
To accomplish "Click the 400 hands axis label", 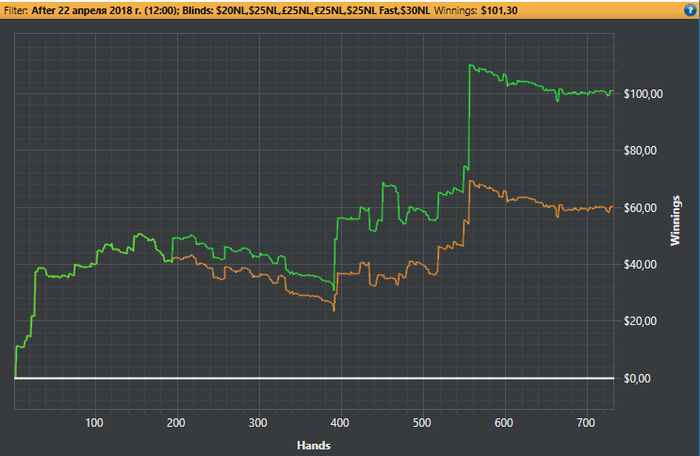I will click(340, 423).
